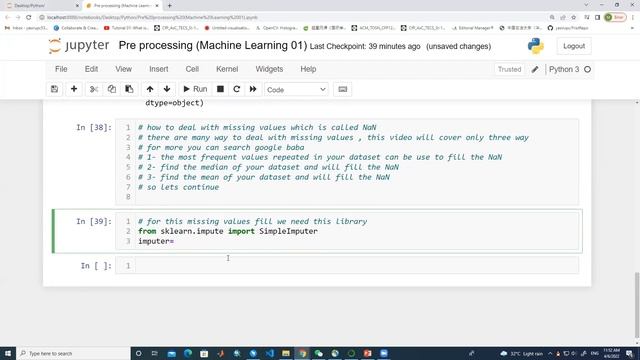Restart kernel and run all cells
The width and height of the screenshot is (640, 360).
pyautogui.click(x=253, y=89)
